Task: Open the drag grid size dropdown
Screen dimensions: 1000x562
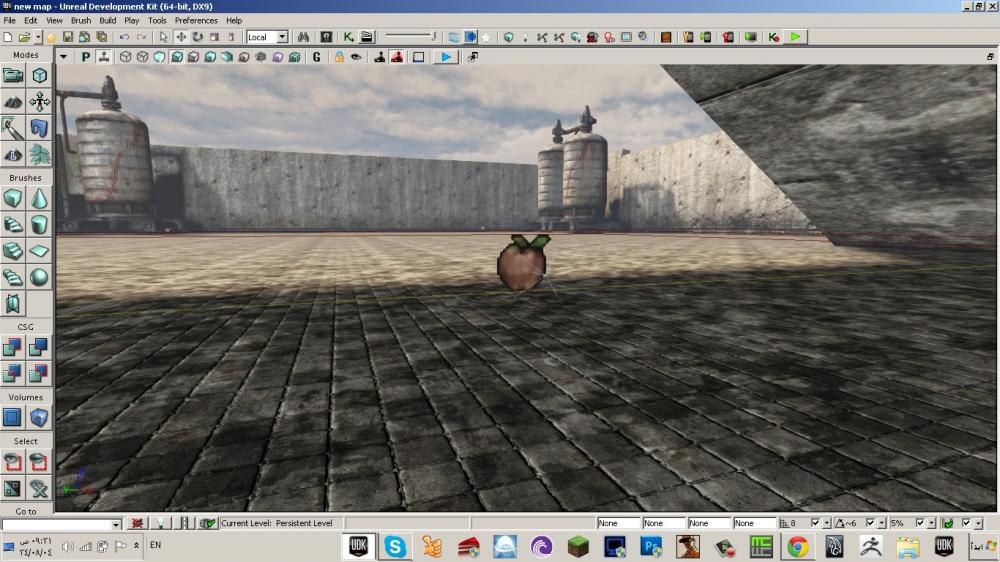Action: (827, 523)
